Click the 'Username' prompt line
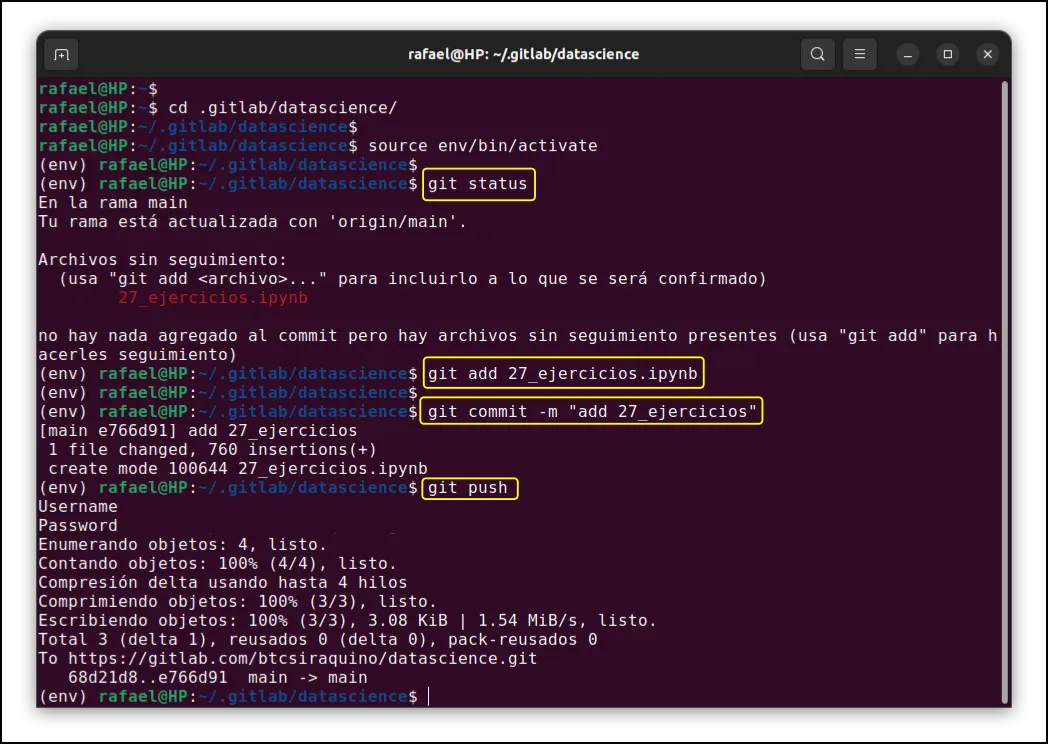The width and height of the screenshot is (1048, 744). coord(78,507)
